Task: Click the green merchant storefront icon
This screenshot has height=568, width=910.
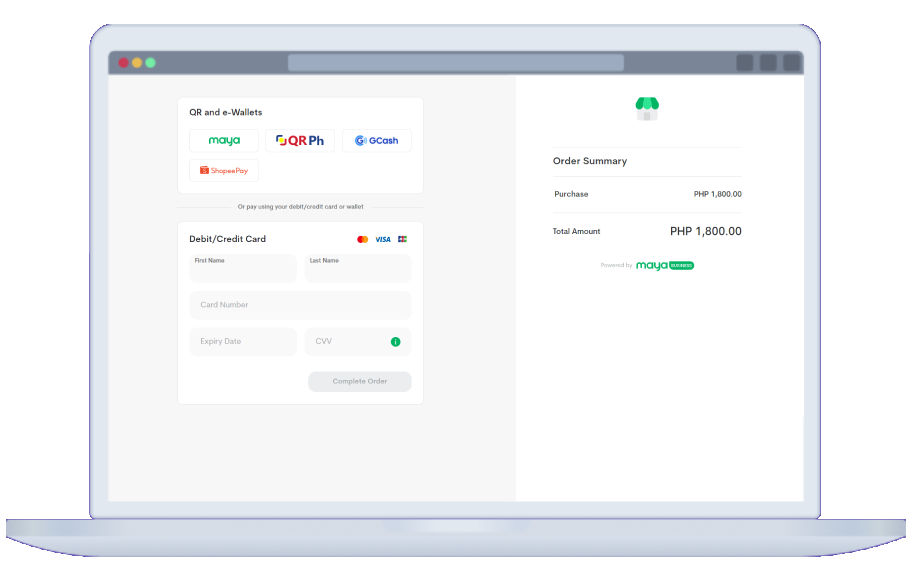Action: tap(647, 108)
